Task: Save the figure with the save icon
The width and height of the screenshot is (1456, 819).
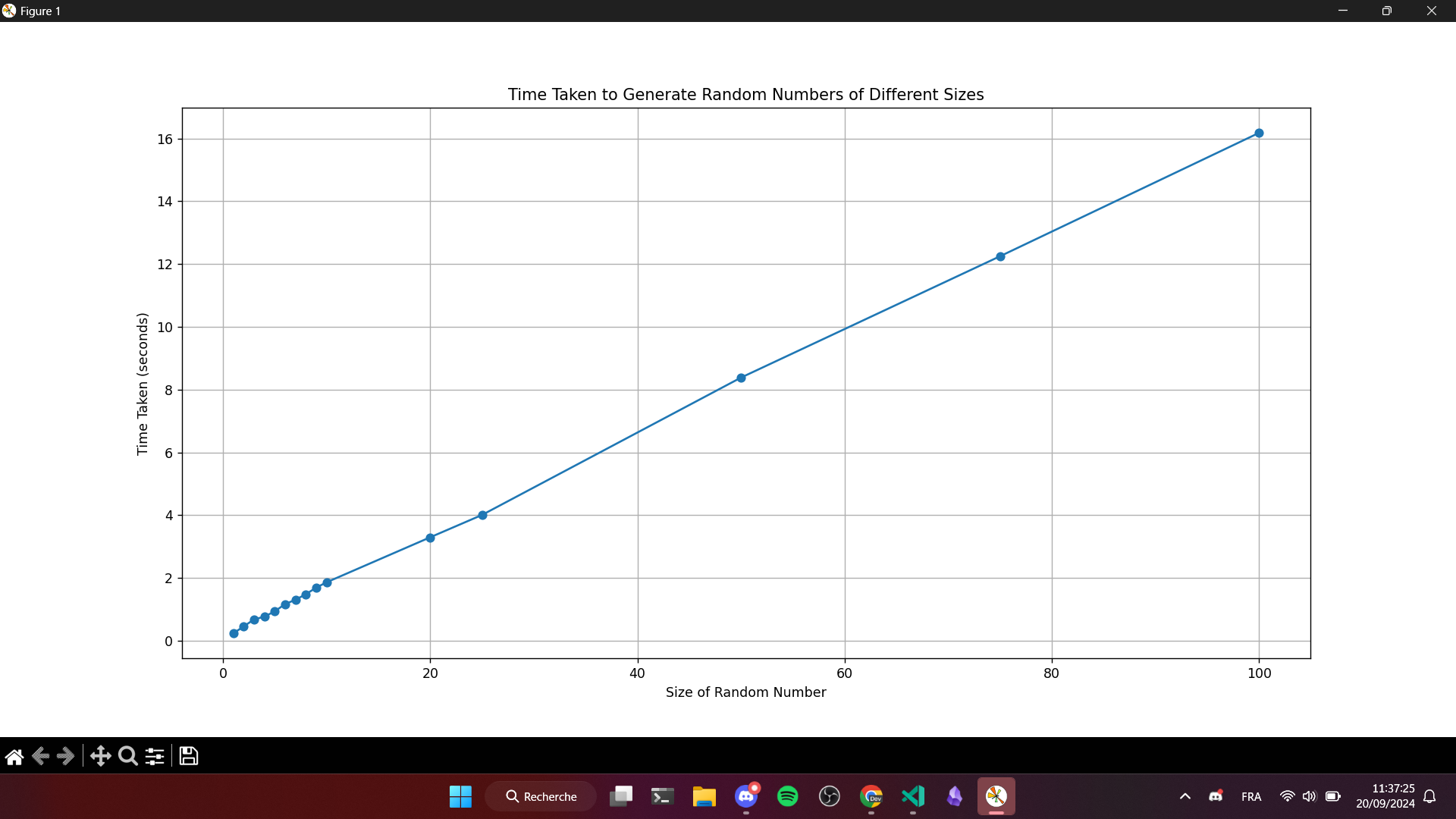Action: (x=187, y=756)
